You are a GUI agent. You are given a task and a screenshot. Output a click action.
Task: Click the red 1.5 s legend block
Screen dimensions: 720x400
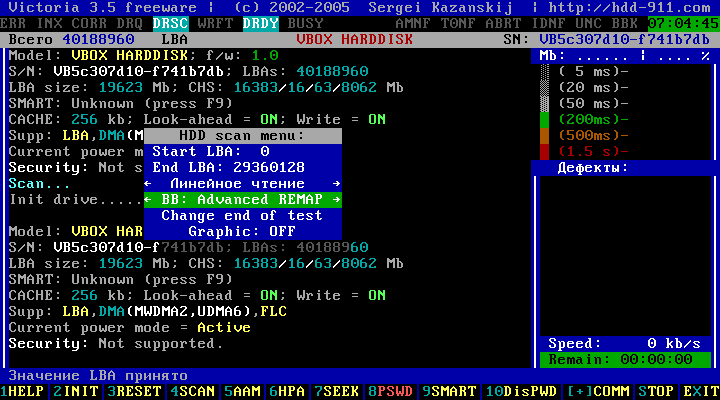545,152
